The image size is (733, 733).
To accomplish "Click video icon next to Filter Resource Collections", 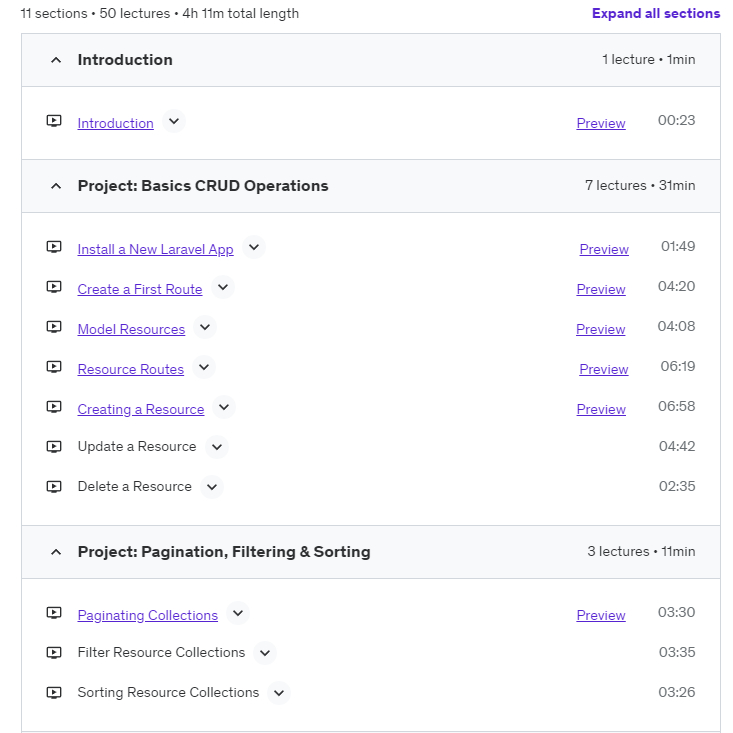I will tap(54, 653).
